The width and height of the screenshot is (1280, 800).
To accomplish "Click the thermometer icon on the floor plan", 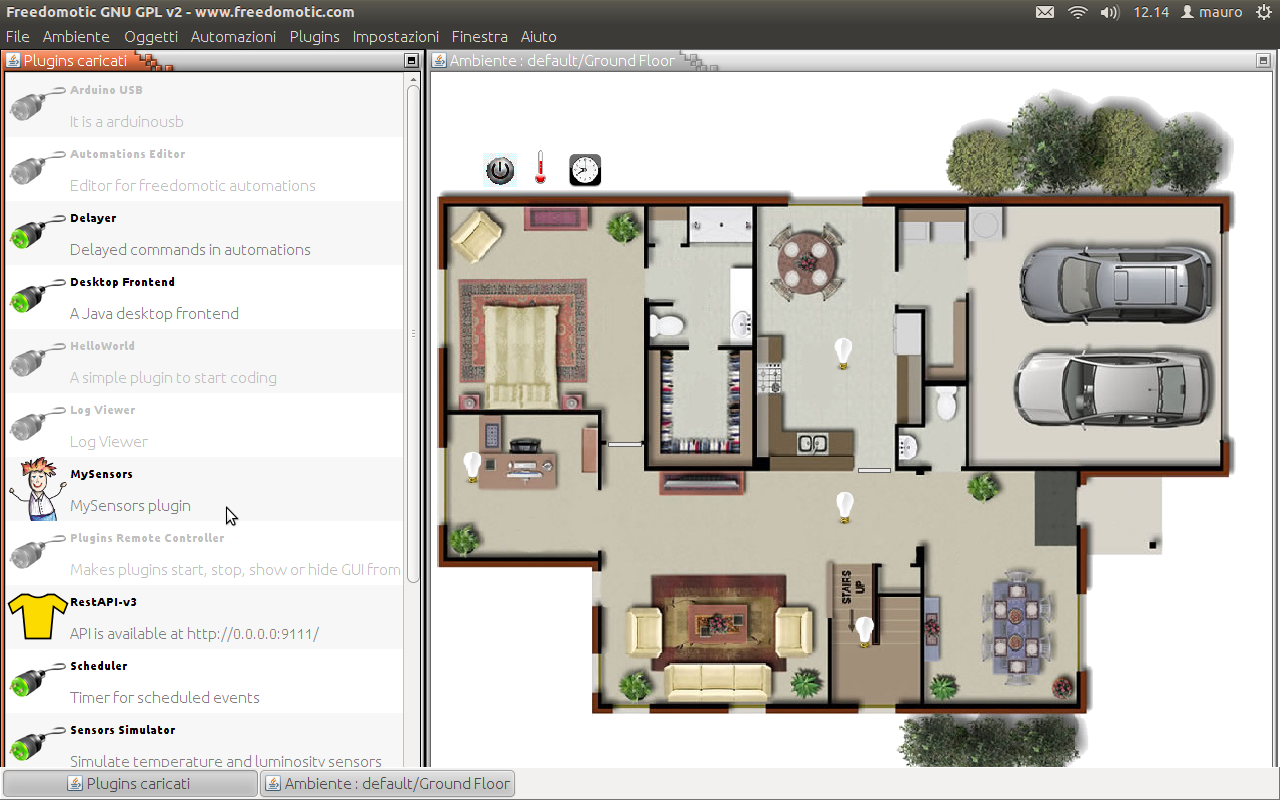I will pos(541,168).
